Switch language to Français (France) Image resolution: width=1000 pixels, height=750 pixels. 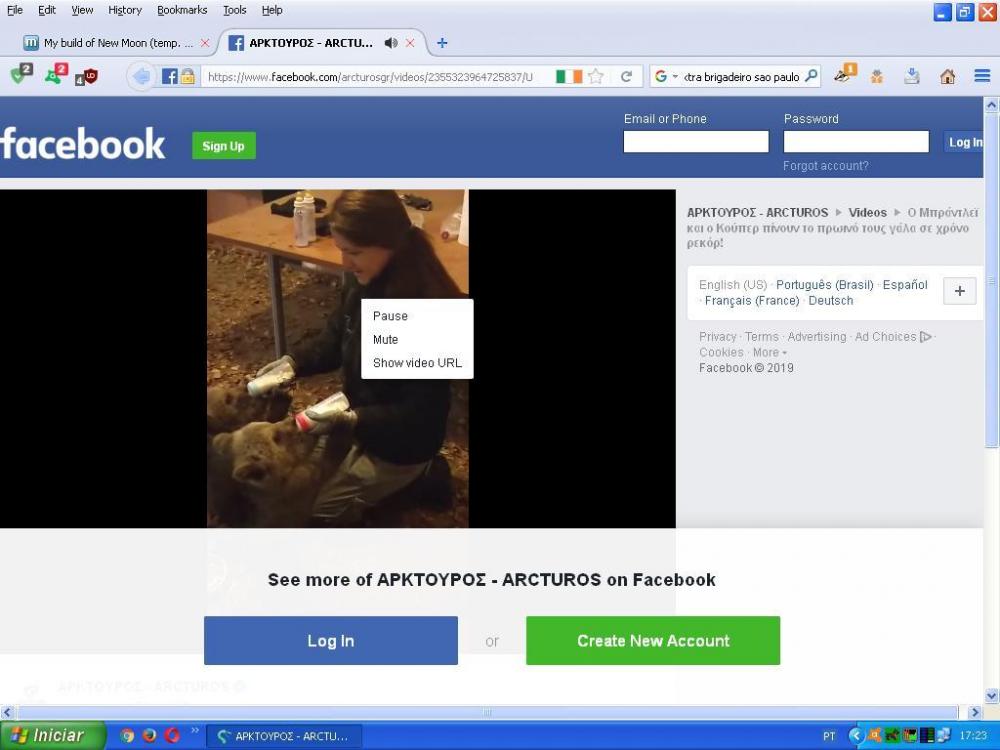(x=752, y=300)
